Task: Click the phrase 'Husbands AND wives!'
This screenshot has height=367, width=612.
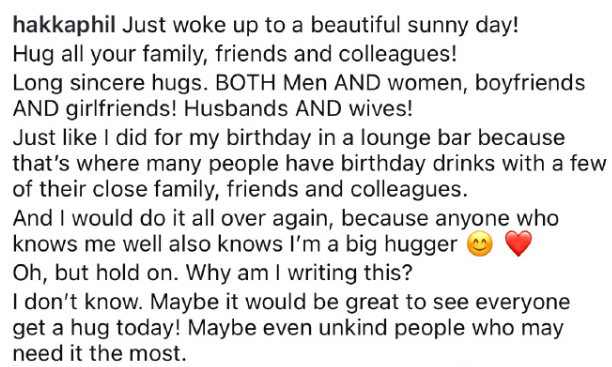Action: 298,109
